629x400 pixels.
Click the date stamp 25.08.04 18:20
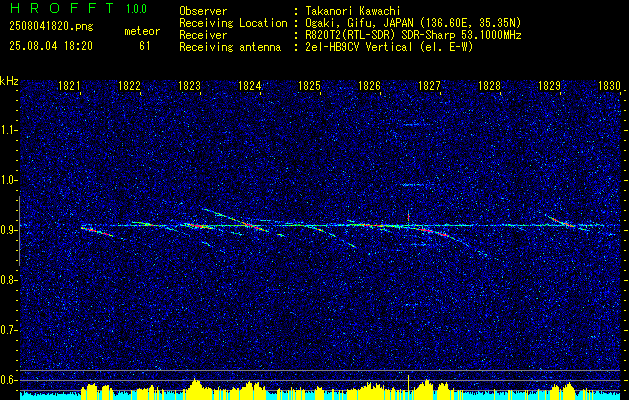click(51, 46)
